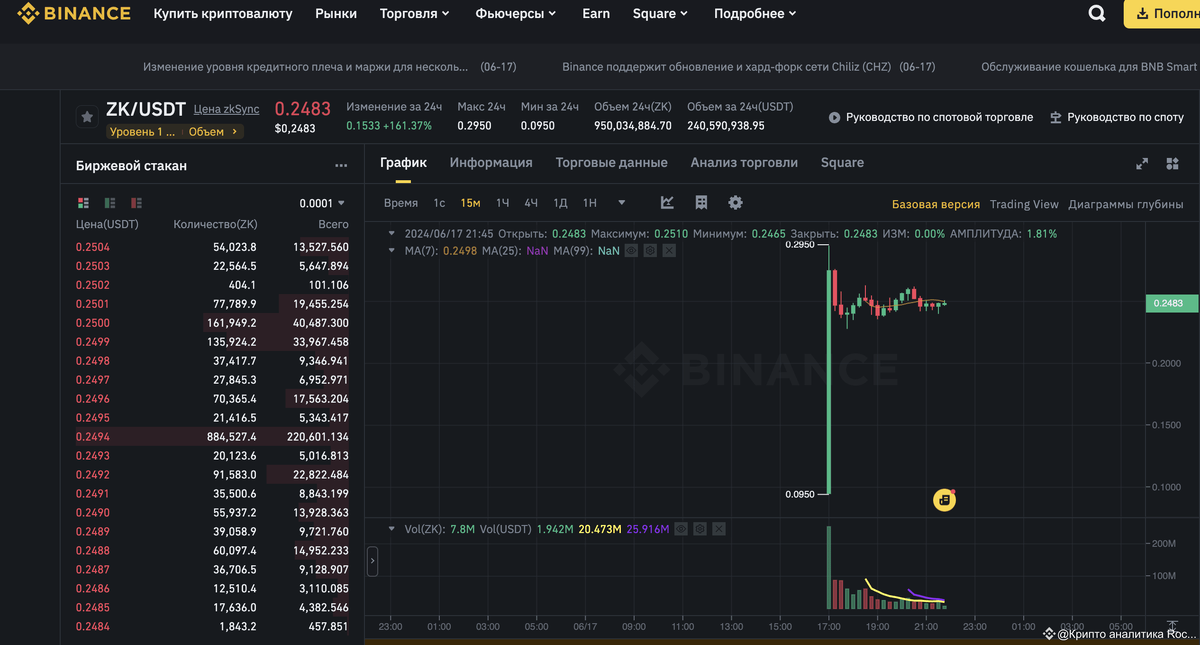Image resolution: width=1200 pixels, height=645 pixels.
Task: Remove the MA indicator
Action: click(669, 250)
